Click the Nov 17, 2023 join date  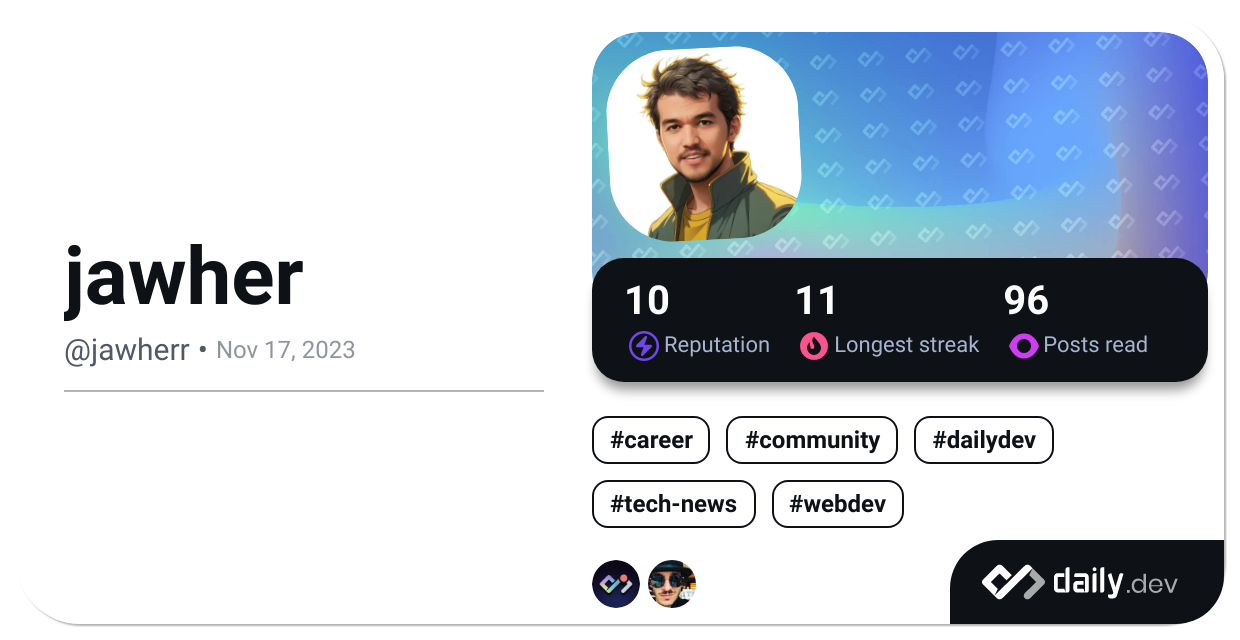(x=285, y=350)
